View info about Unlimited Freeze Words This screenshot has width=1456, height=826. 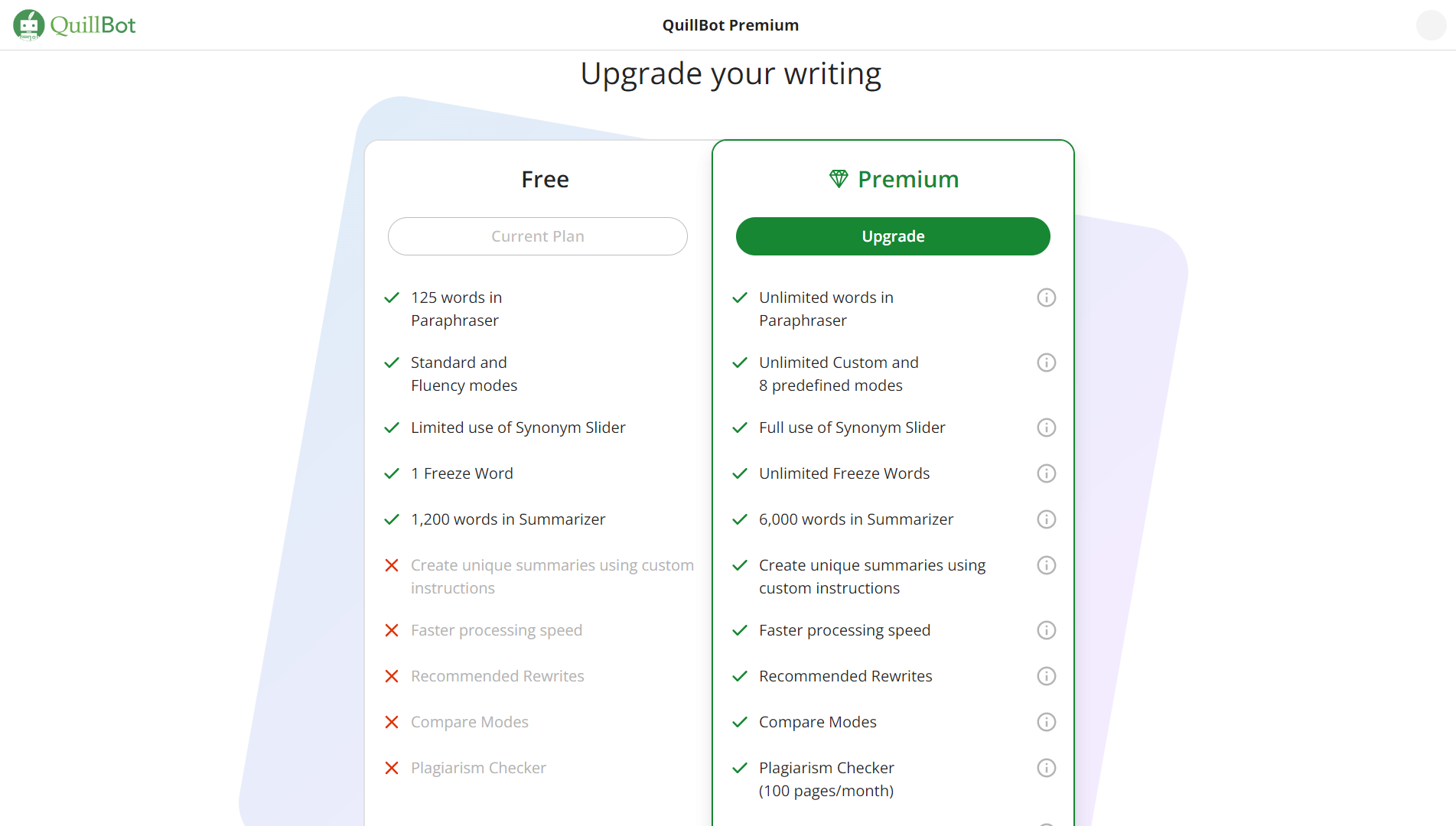[1046, 473]
